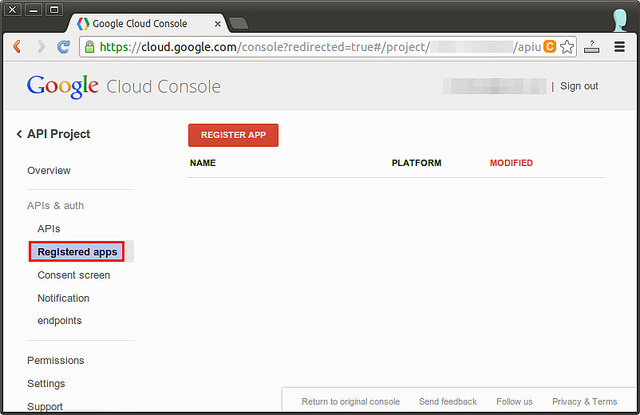Sort the table by MODIFIED column
This screenshot has width=640, height=415.
click(x=511, y=163)
